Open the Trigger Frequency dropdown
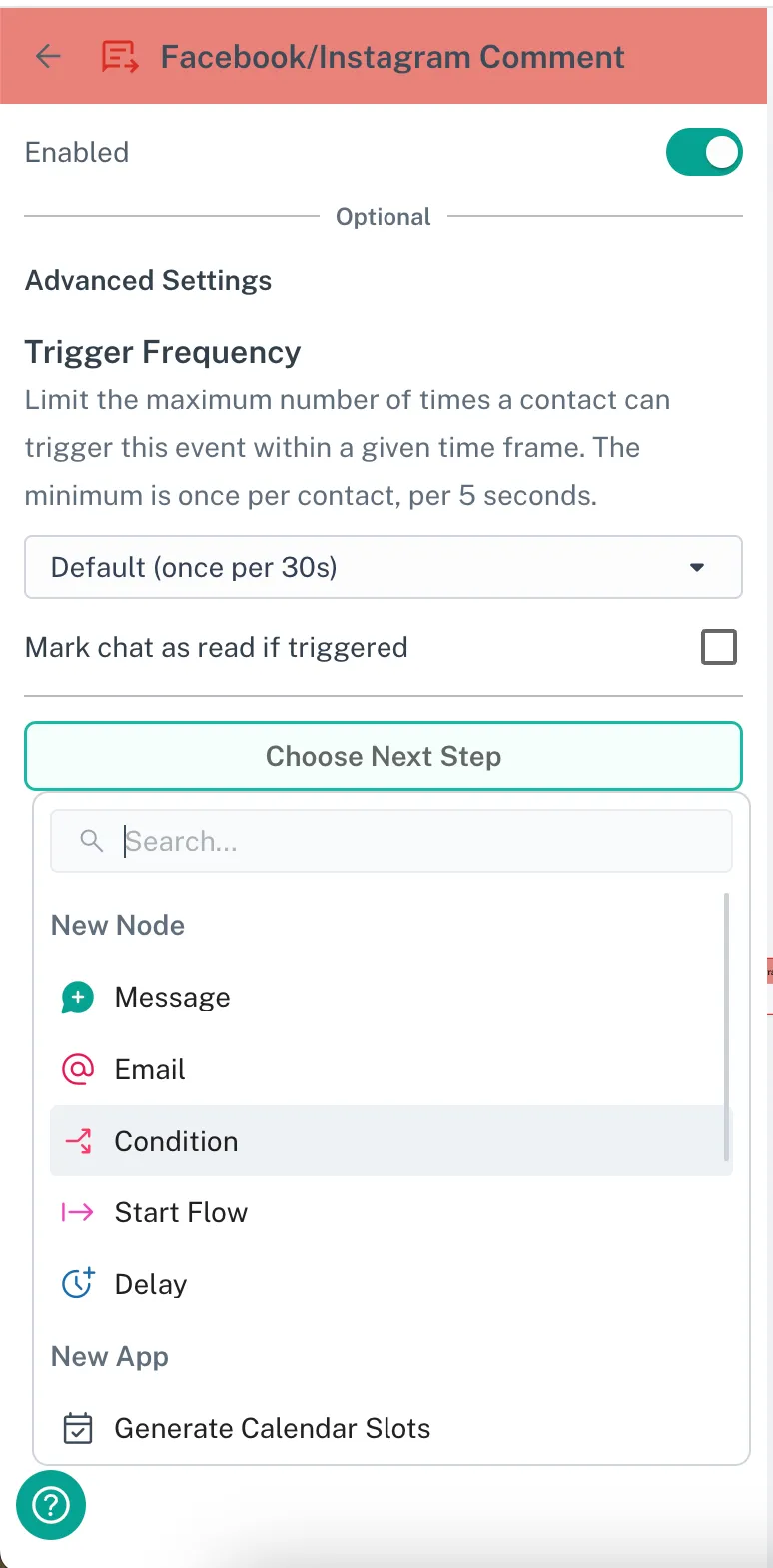The image size is (773, 1568). click(x=384, y=567)
